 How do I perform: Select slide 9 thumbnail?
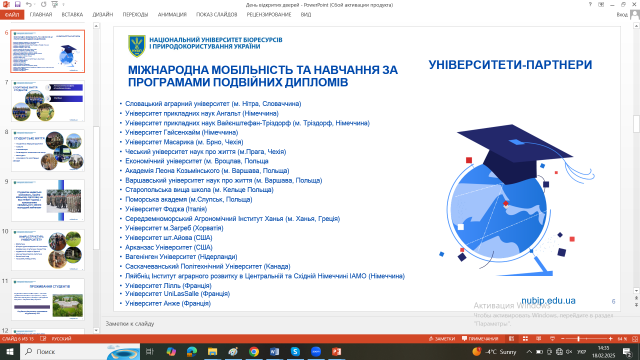(48, 200)
